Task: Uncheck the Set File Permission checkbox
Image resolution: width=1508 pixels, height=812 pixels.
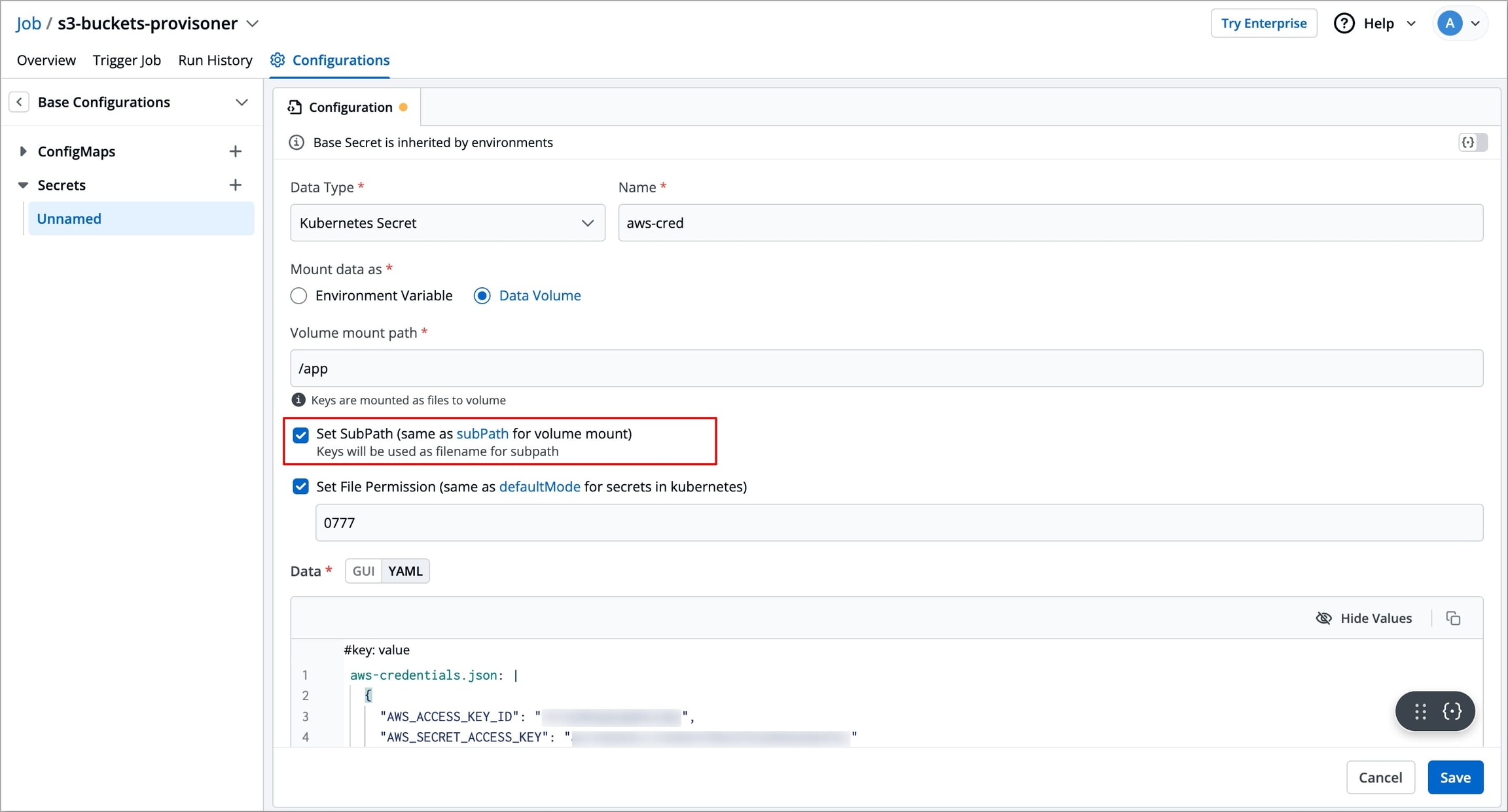Action: pos(300,487)
